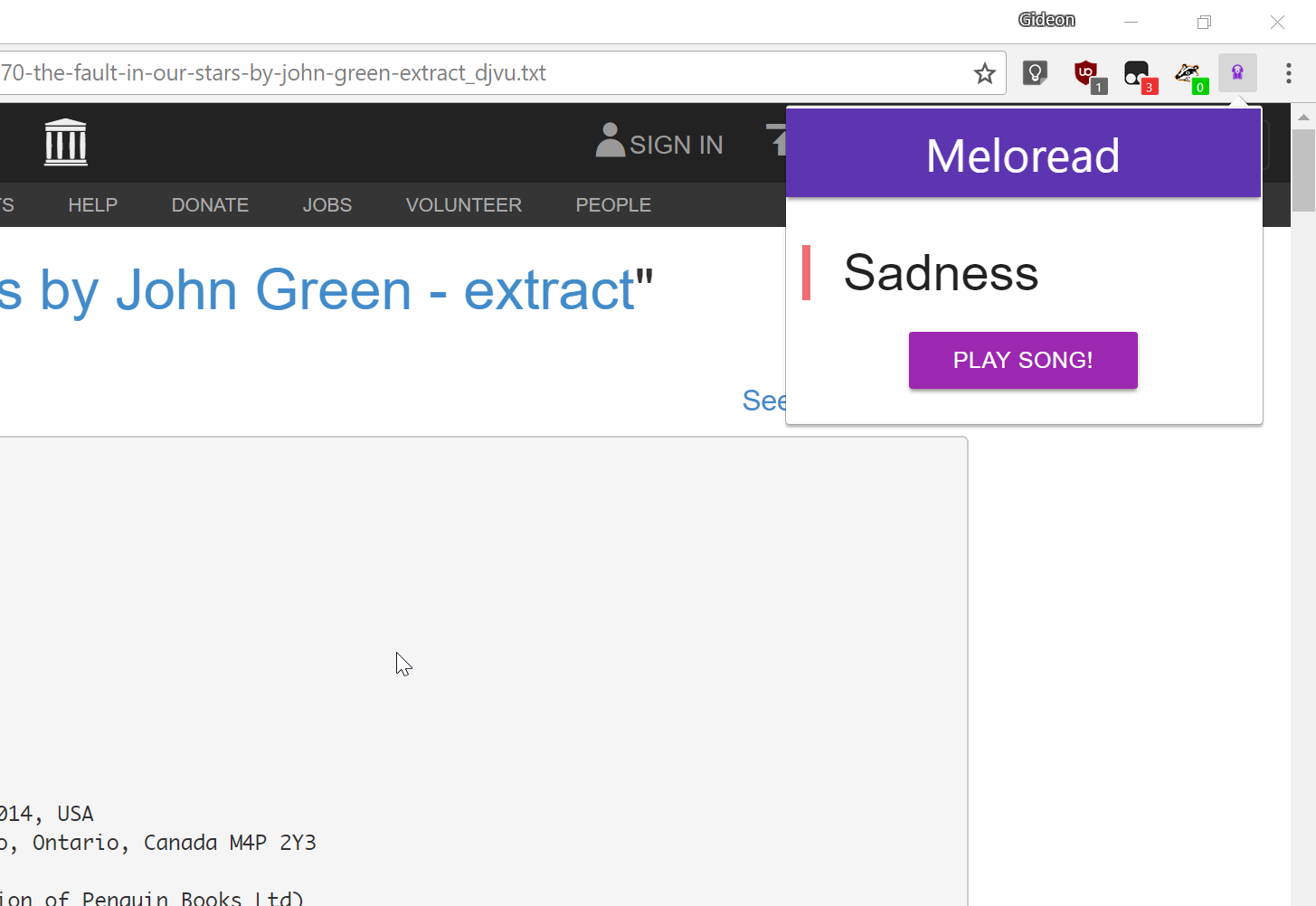Bookmark this page with the star icon
The image size is (1316, 906).
[x=985, y=73]
